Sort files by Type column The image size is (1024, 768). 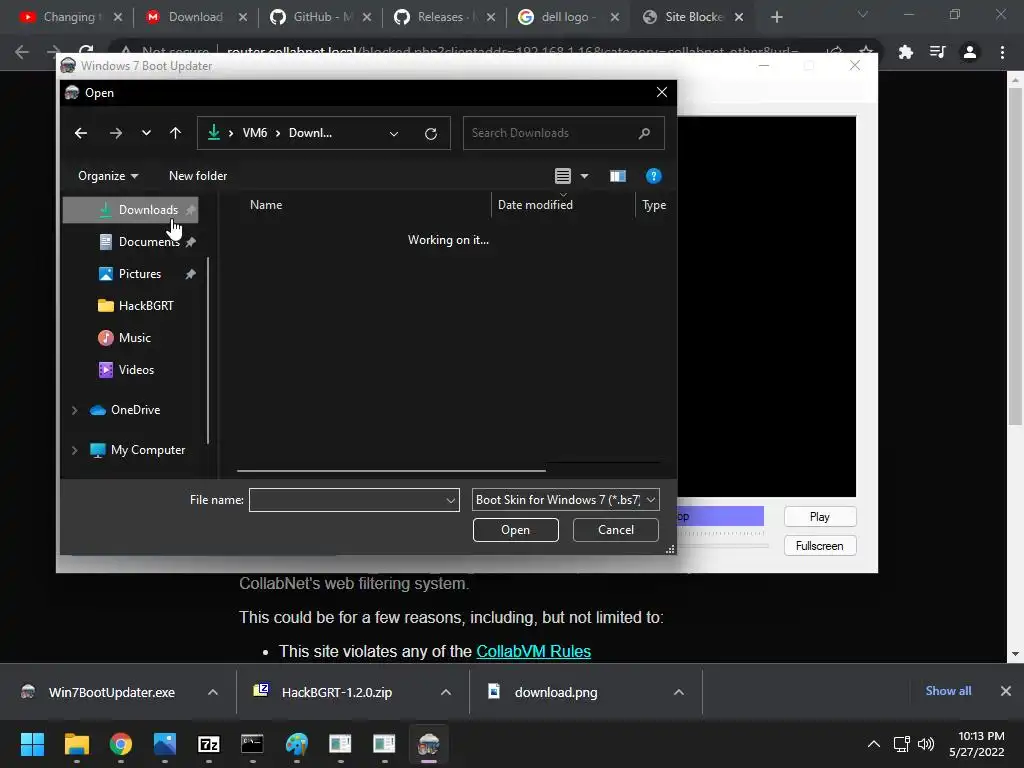(x=654, y=205)
